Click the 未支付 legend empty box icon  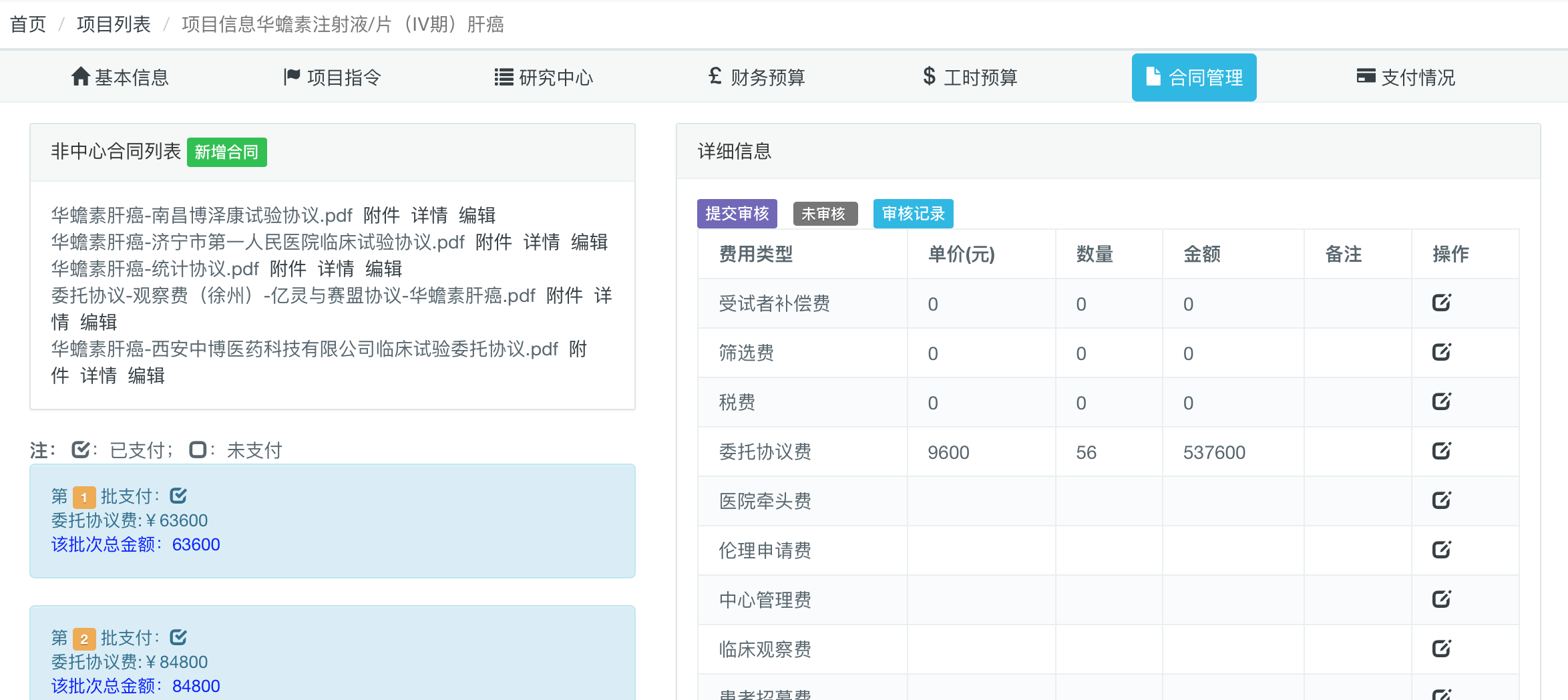pyautogui.click(x=198, y=450)
